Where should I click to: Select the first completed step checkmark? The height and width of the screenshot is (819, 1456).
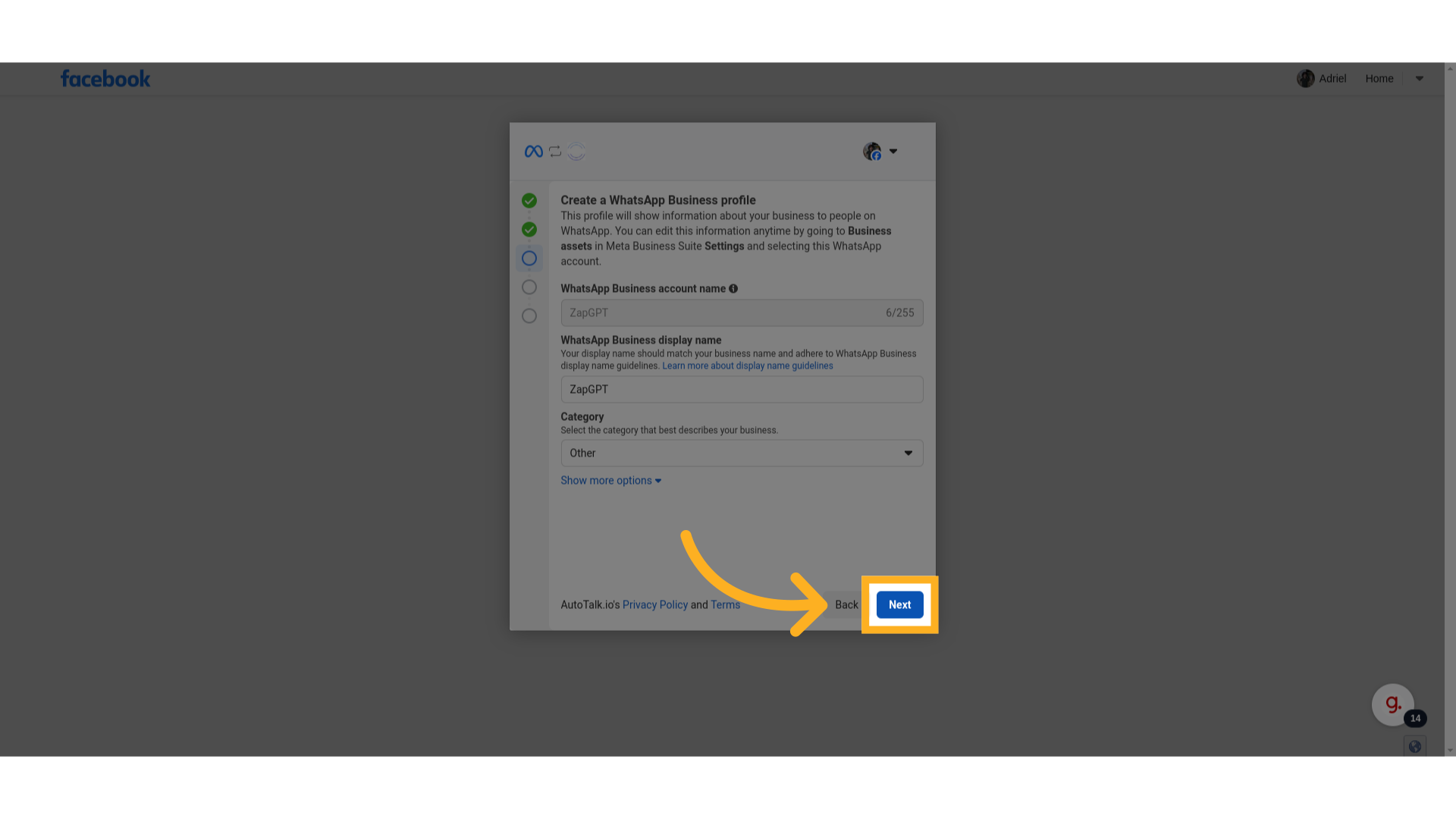point(529,201)
